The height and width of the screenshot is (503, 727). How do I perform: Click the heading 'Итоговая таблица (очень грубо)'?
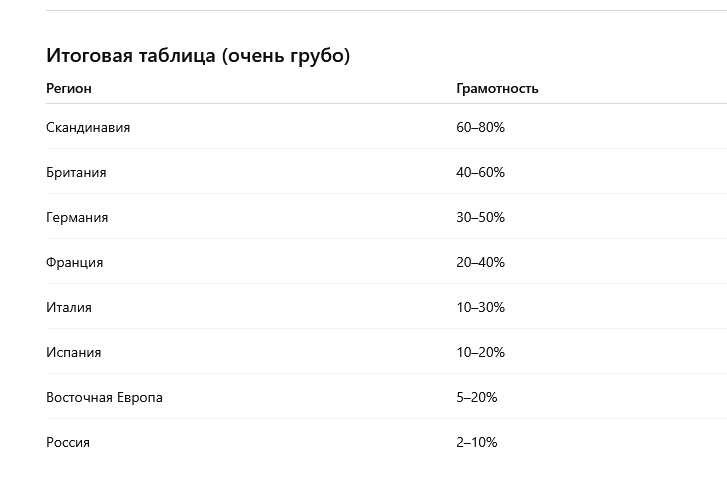(198, 56)
